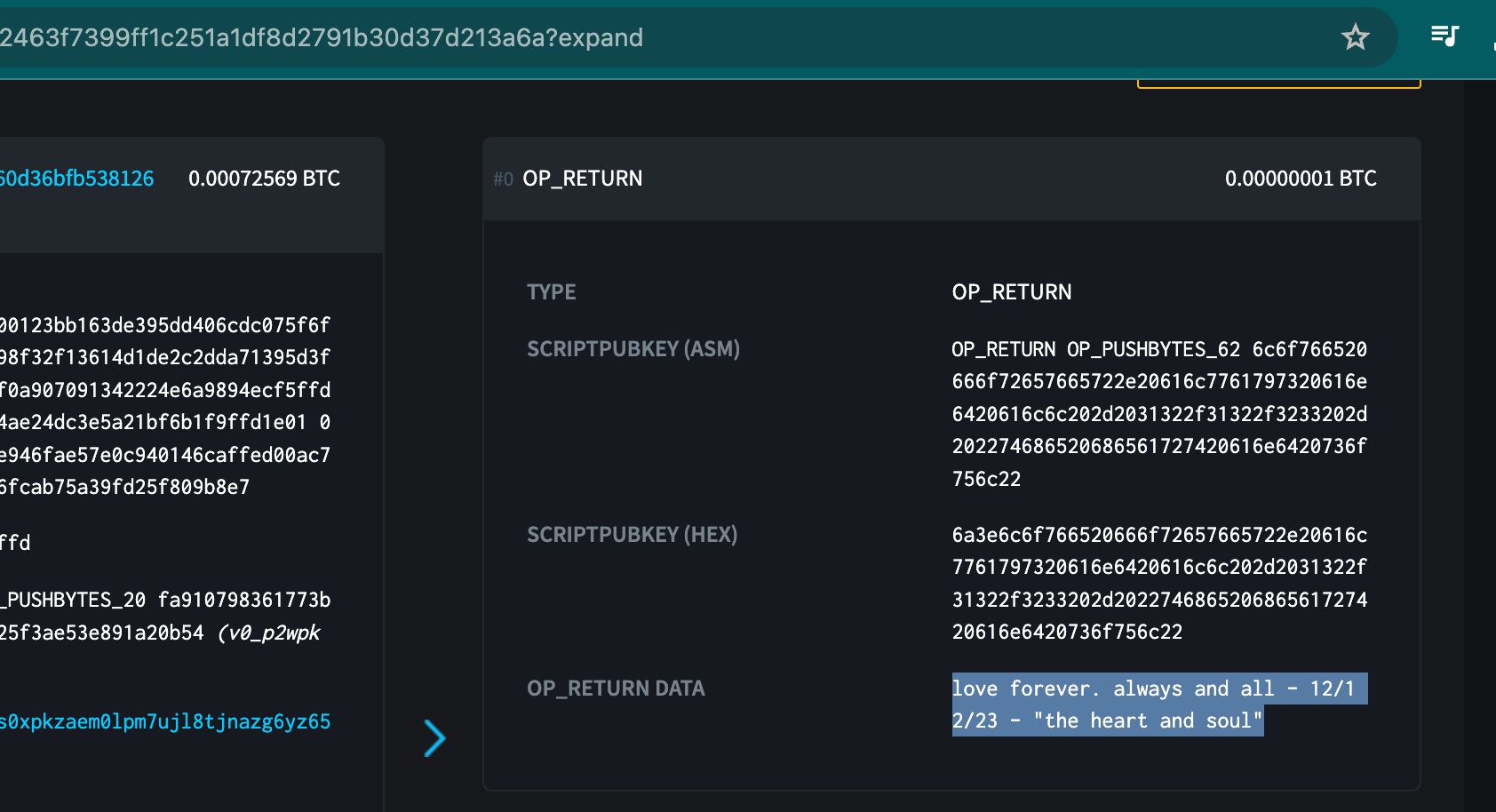Click the OP_RETURN OP_PUSHBYTES_62 ASM value
The image size is (1496, 812).
[1159, 414]
